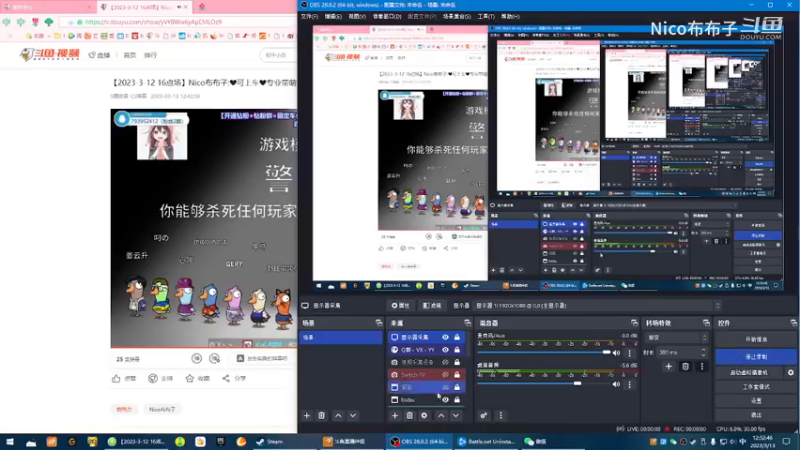This screenshot has height=450, width=800.
Task: Open the transition type dropdown
Action: pyautogui.click(x=677, y=338)
